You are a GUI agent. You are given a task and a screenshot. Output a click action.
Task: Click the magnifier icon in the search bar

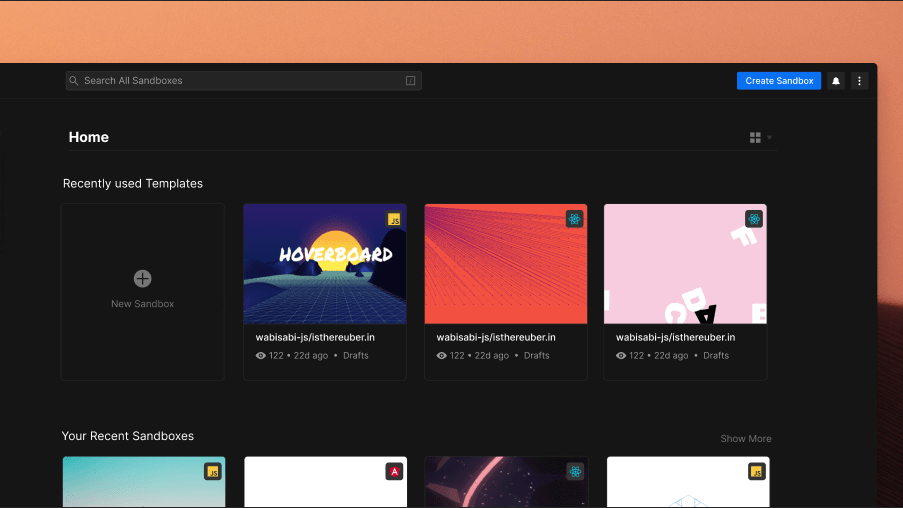pos(75,81)
